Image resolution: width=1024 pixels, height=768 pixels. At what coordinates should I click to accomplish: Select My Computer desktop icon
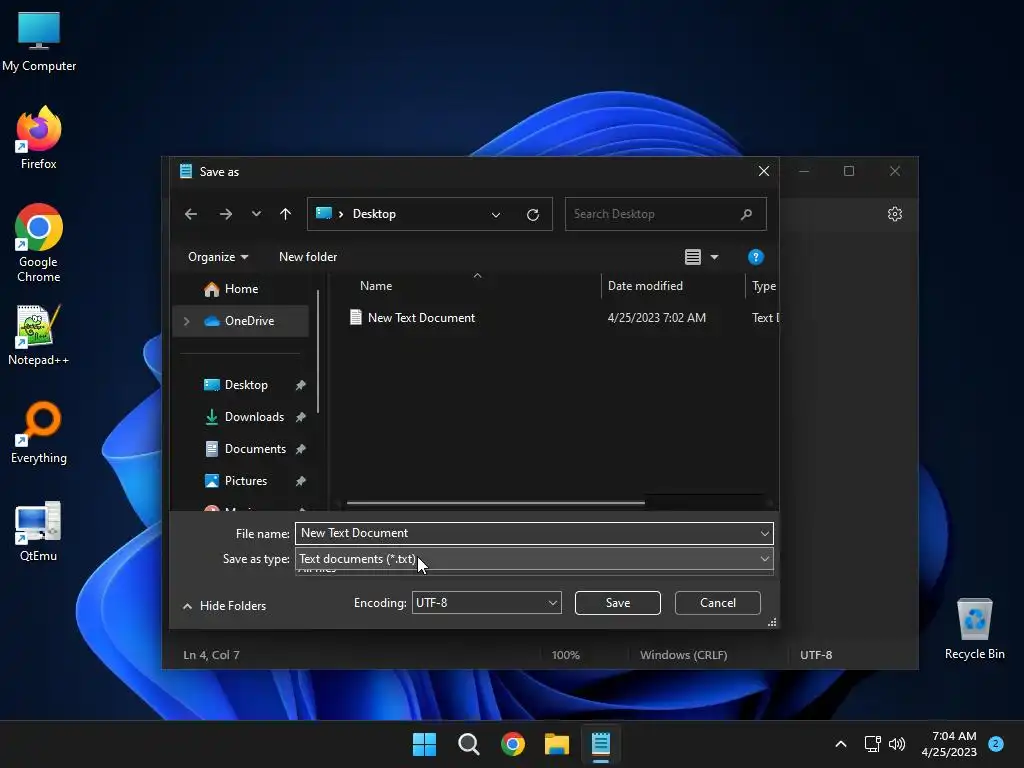[x=39, y=42]
